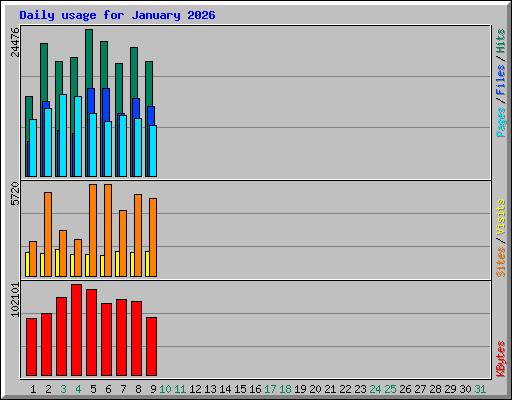The width and height of the screenshot is (512, 400).
Task: Select the blue files bar for day 6
Action: tap(106, 104)
